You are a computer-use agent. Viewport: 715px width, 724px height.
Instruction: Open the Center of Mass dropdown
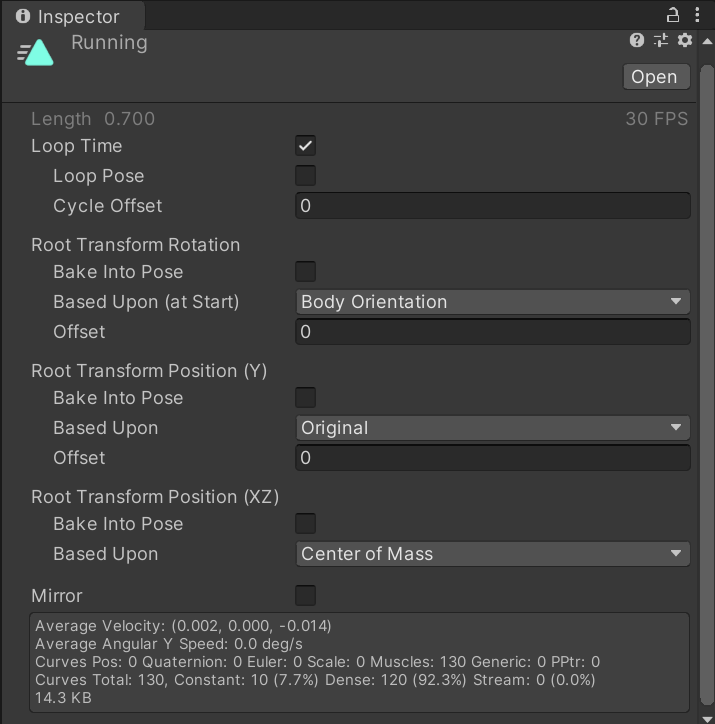(493, 554)
